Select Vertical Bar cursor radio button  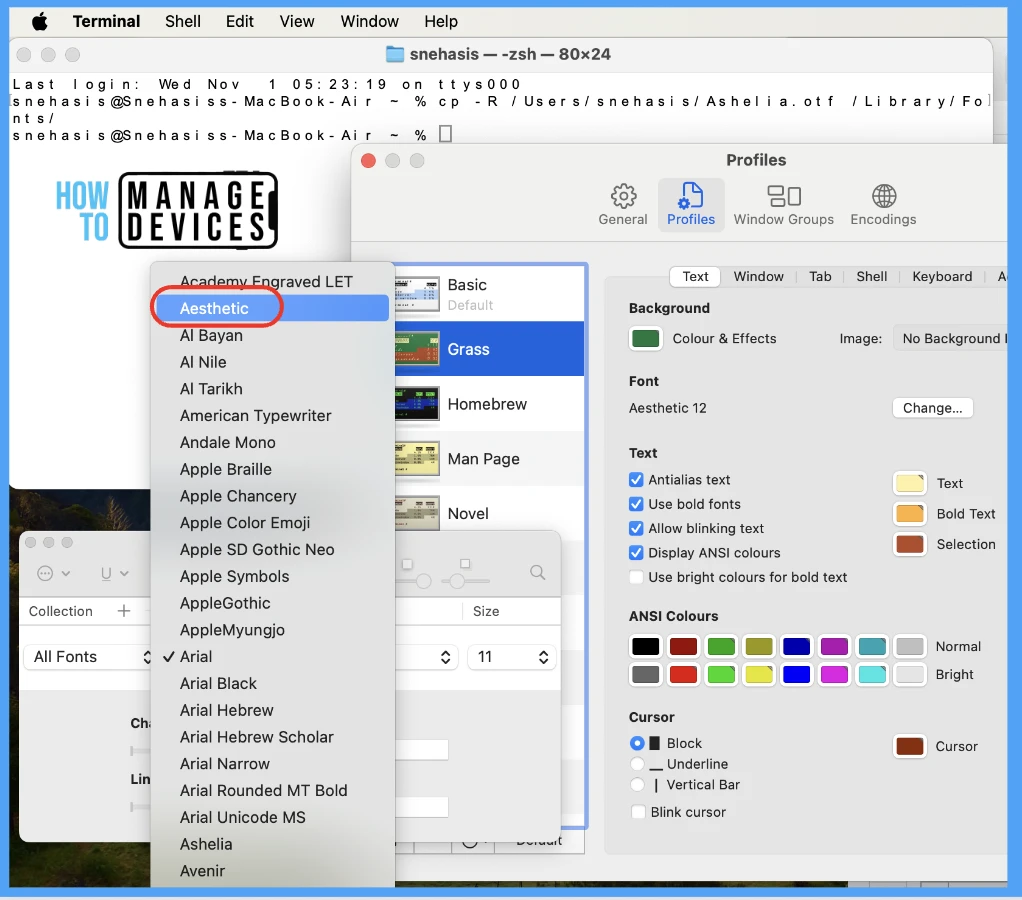coord(637,785)
